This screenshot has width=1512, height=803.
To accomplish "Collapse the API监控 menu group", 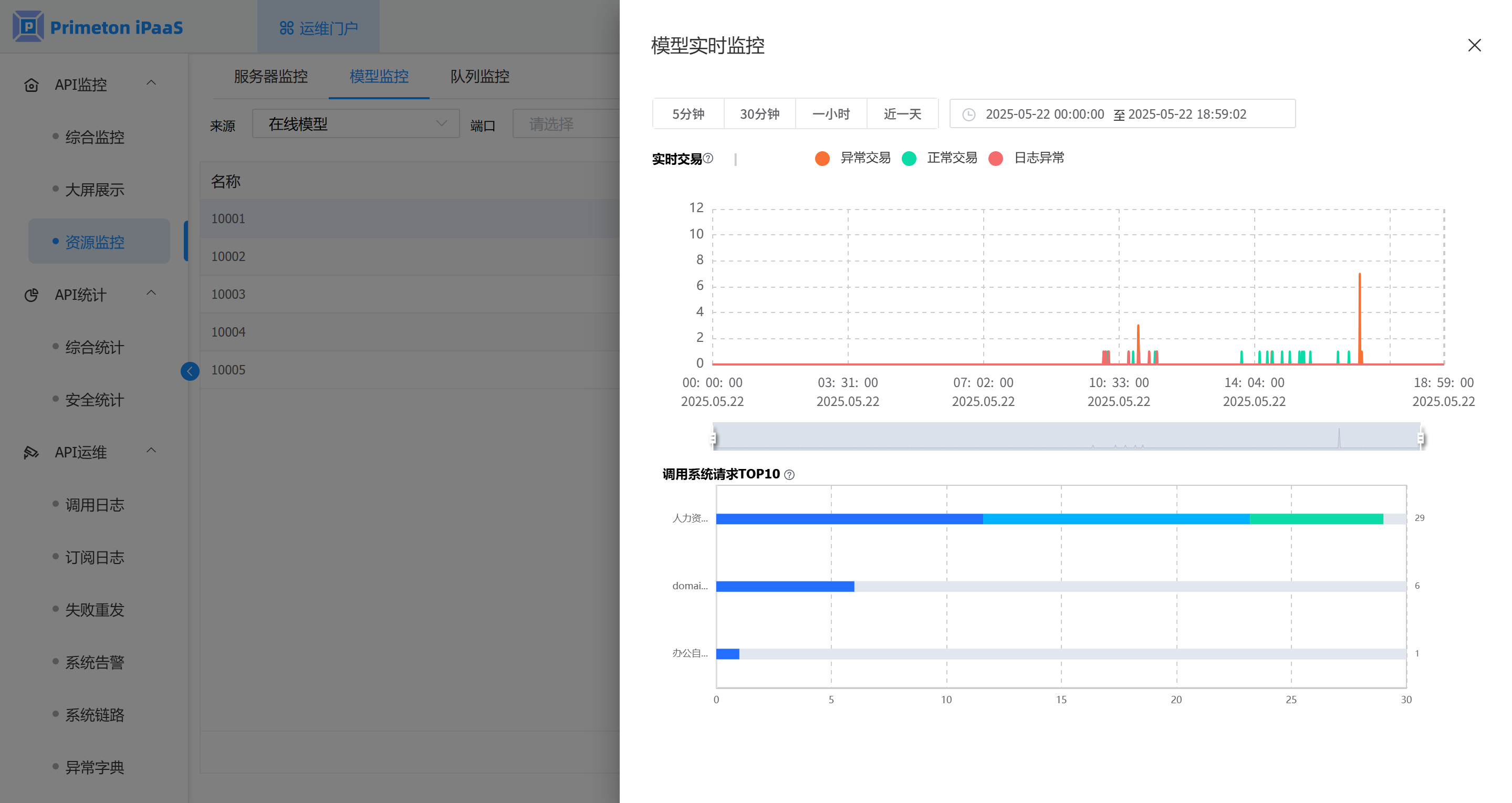I will pos(151,83).
